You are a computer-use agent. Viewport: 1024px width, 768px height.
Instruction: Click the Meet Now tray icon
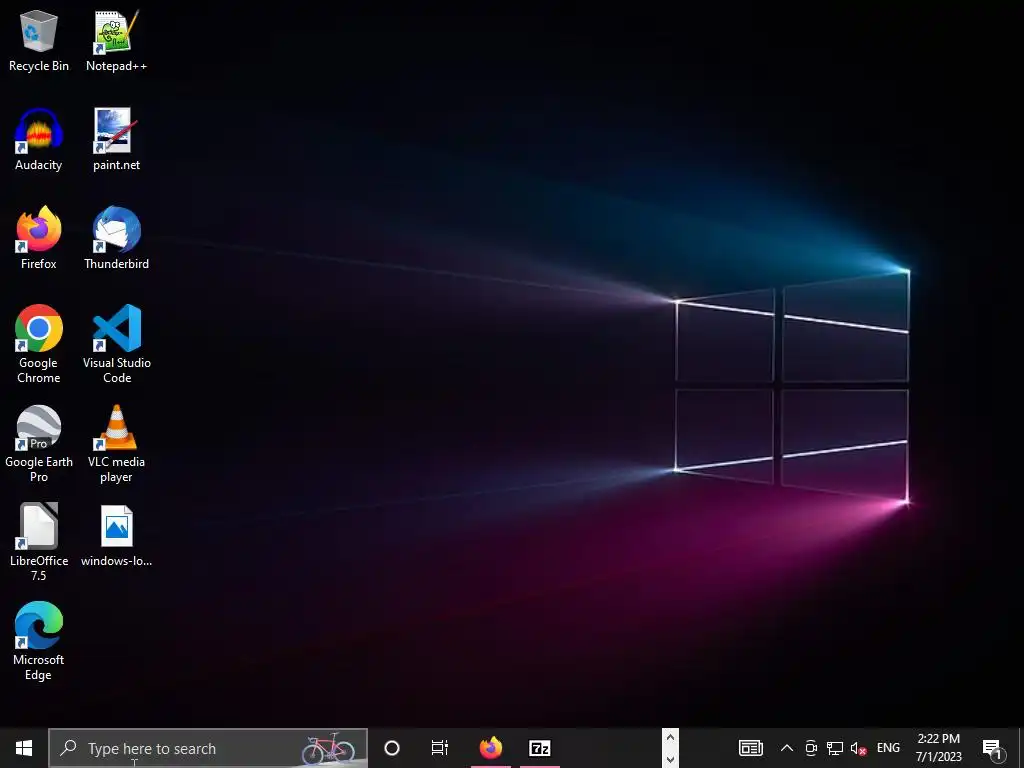[811, 748]
